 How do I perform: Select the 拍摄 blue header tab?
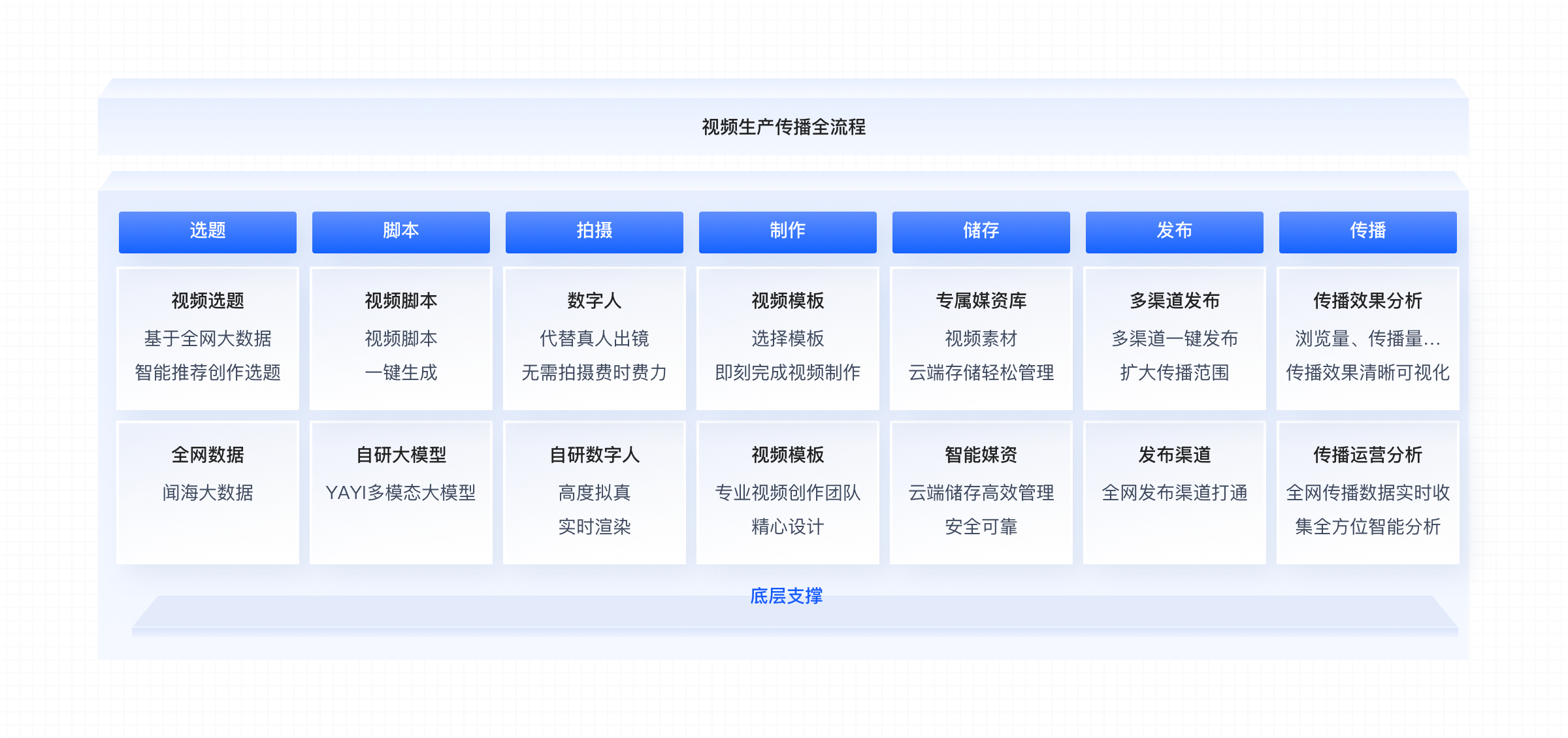pos(594,231)
